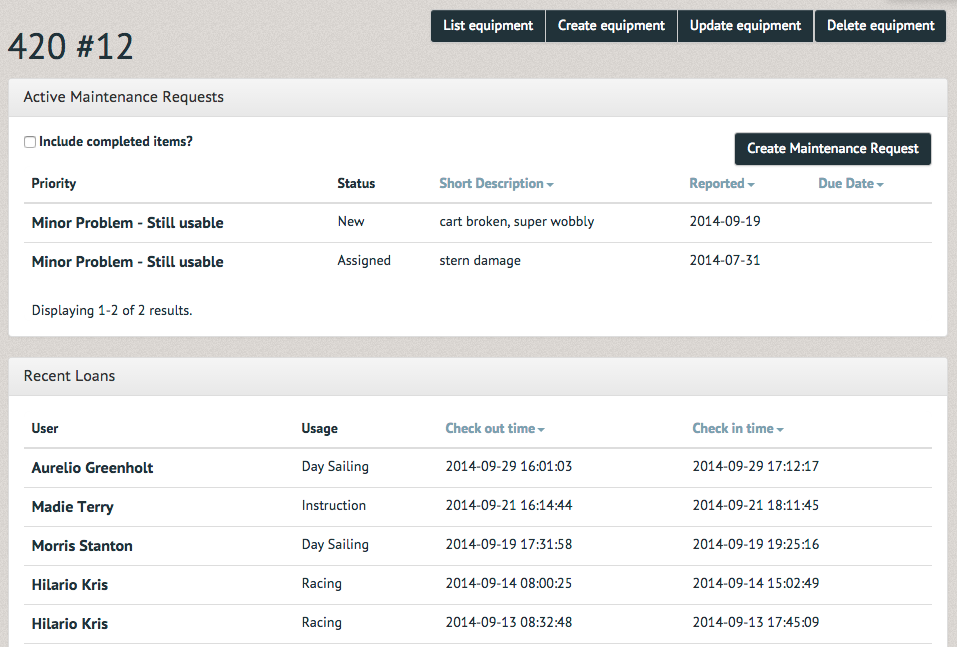957x647 pixels.
Task: Sort by Short Description column
Action: coord(496,184)
